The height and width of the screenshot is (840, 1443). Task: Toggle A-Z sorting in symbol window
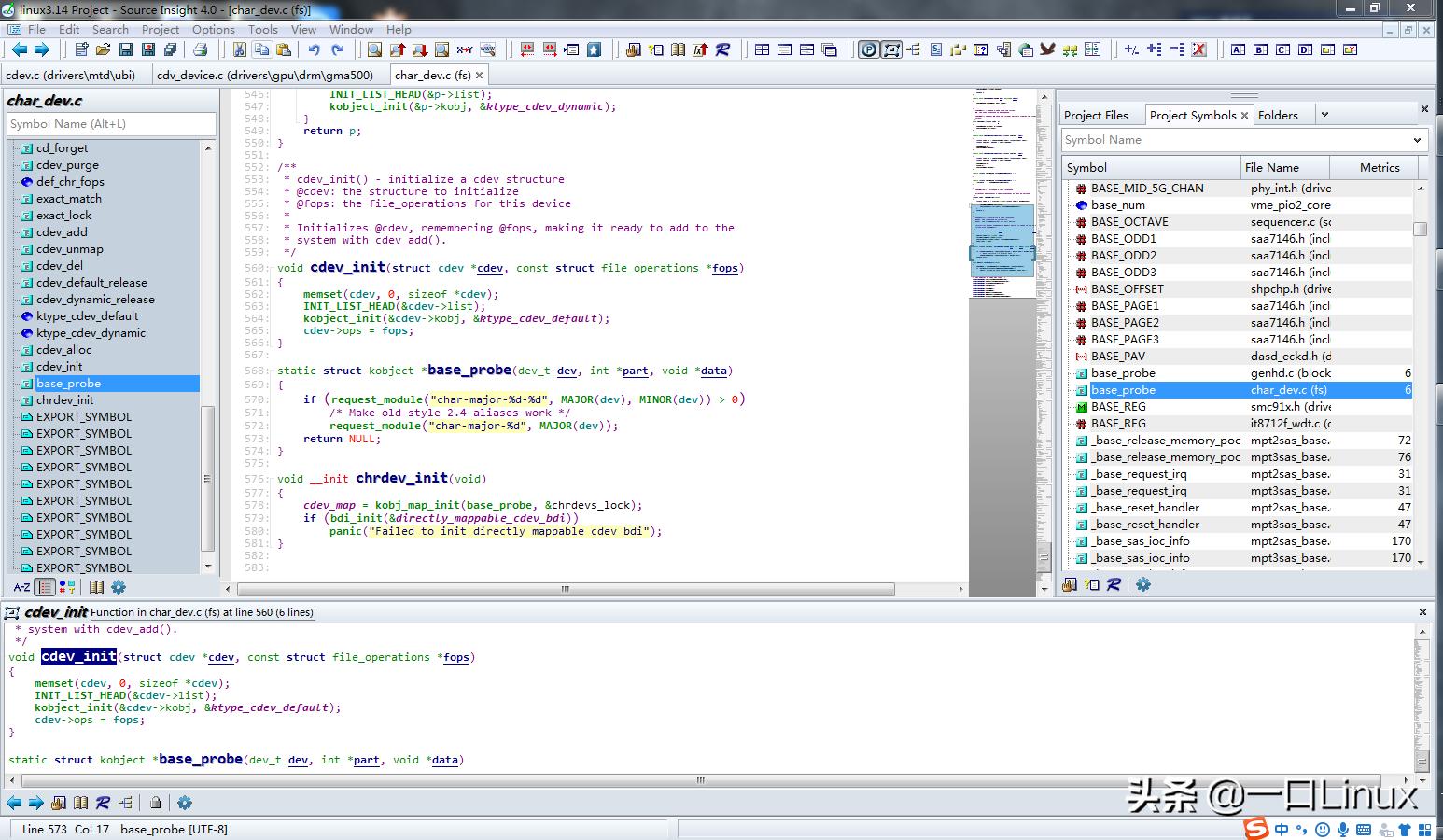21,587
